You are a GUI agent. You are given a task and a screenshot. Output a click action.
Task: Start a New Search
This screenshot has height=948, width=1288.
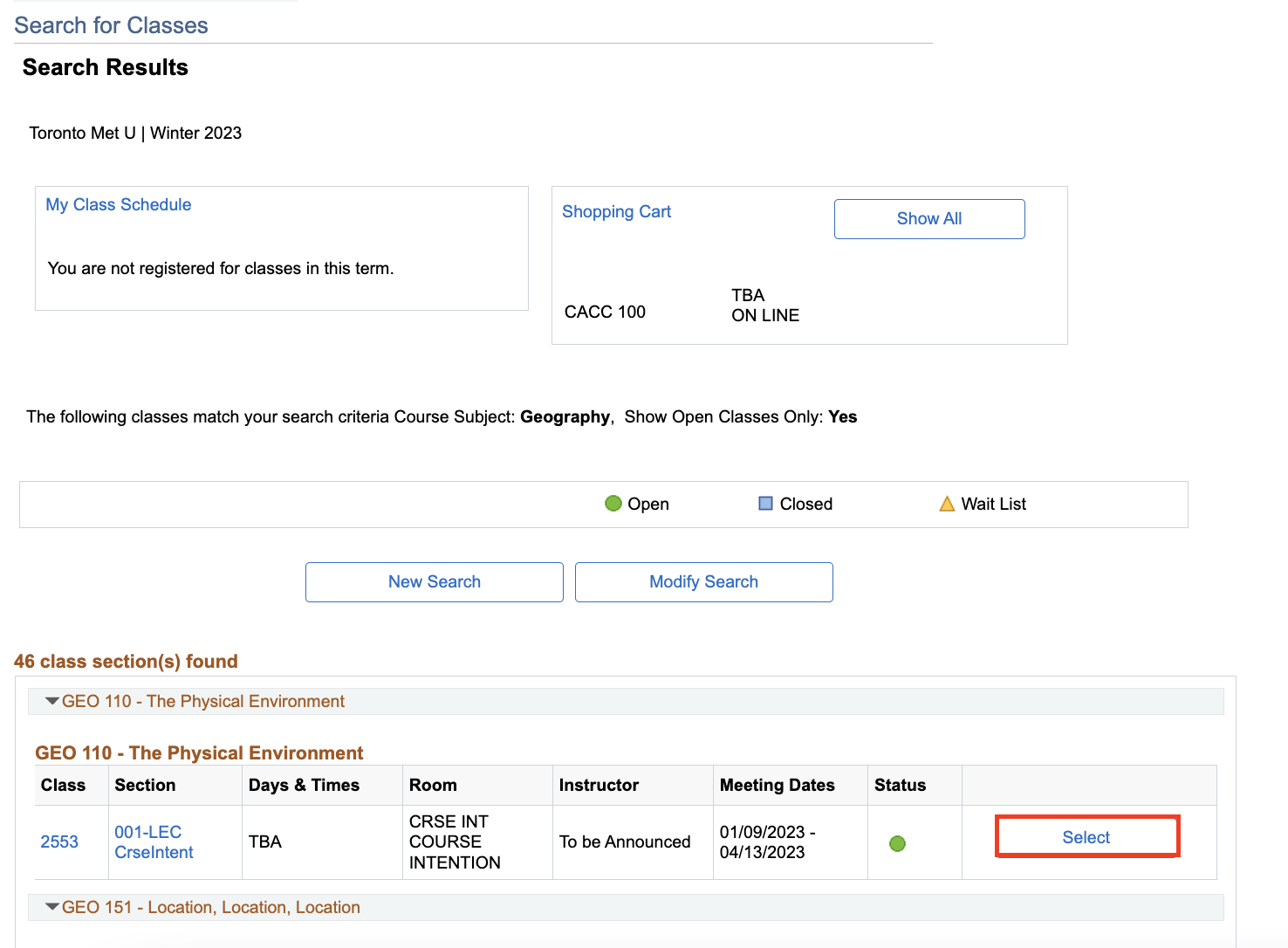434,582
